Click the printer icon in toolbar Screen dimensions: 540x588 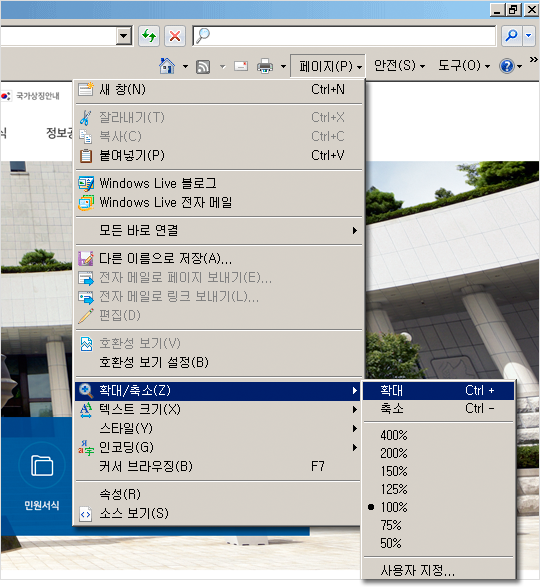(265, 66)
